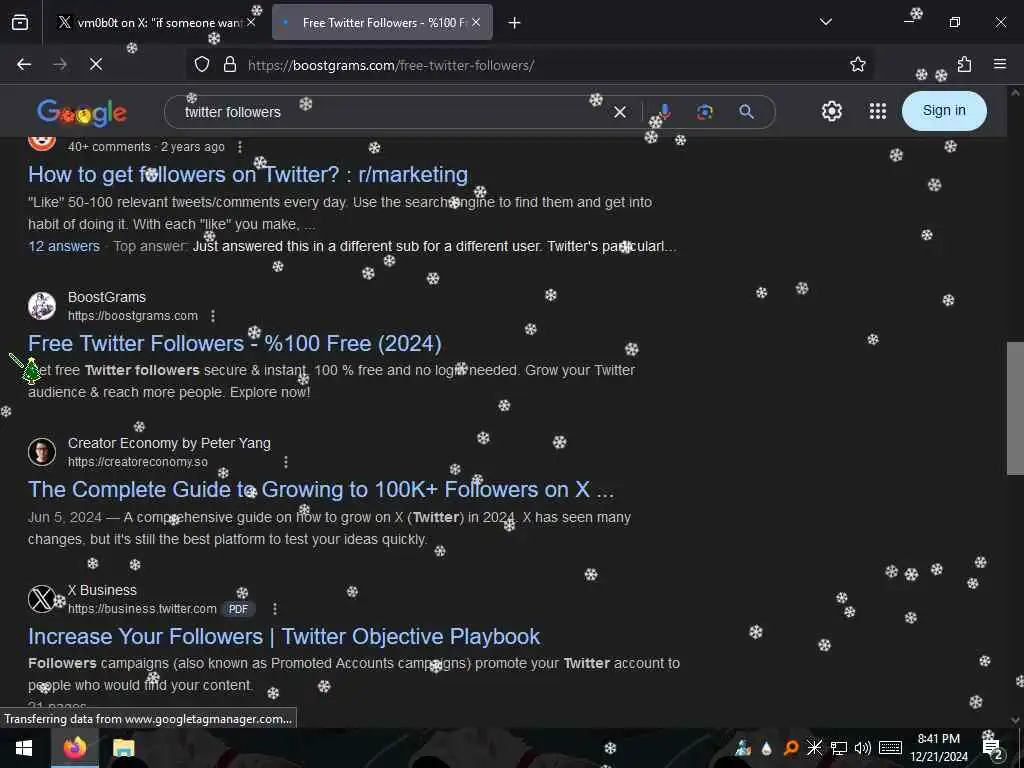Click the orange magnifier system tray icon

pos(791,748)
